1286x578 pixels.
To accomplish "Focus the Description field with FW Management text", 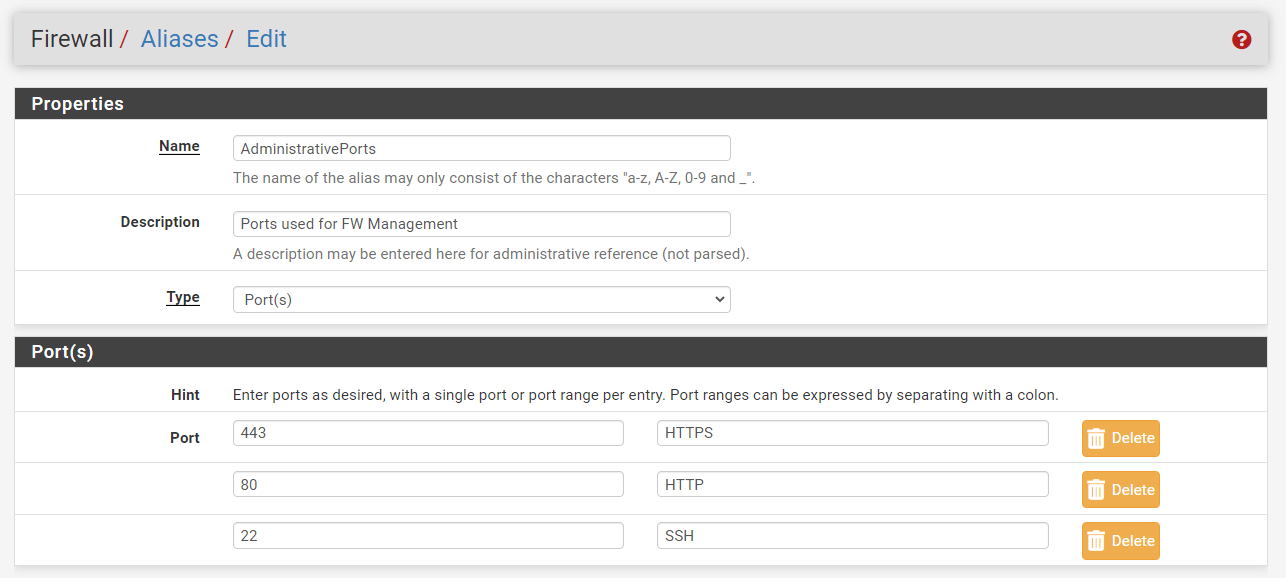I will pos(482,224).
